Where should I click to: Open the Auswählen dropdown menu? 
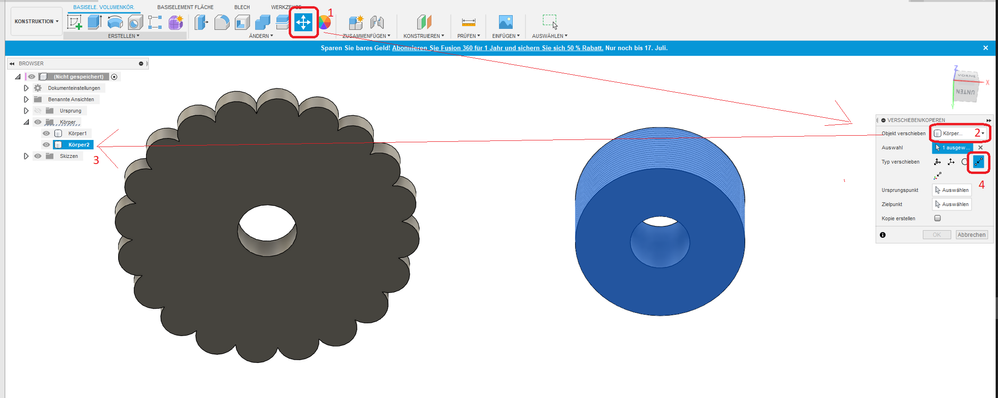point(550,36)
